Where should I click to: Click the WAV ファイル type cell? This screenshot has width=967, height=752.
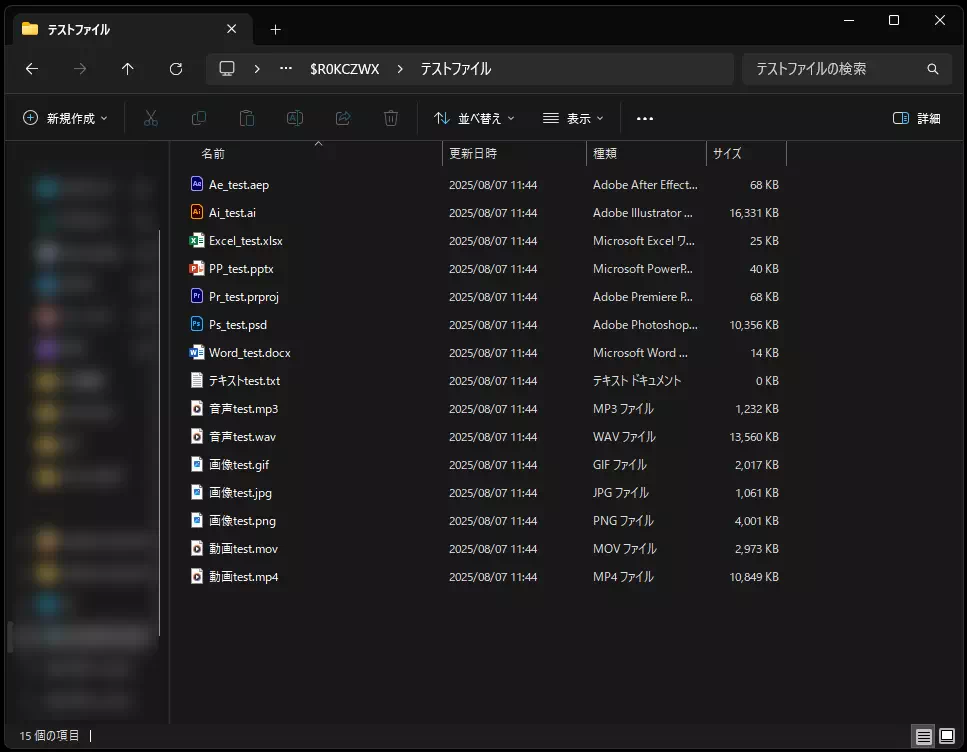pos(624,436)
